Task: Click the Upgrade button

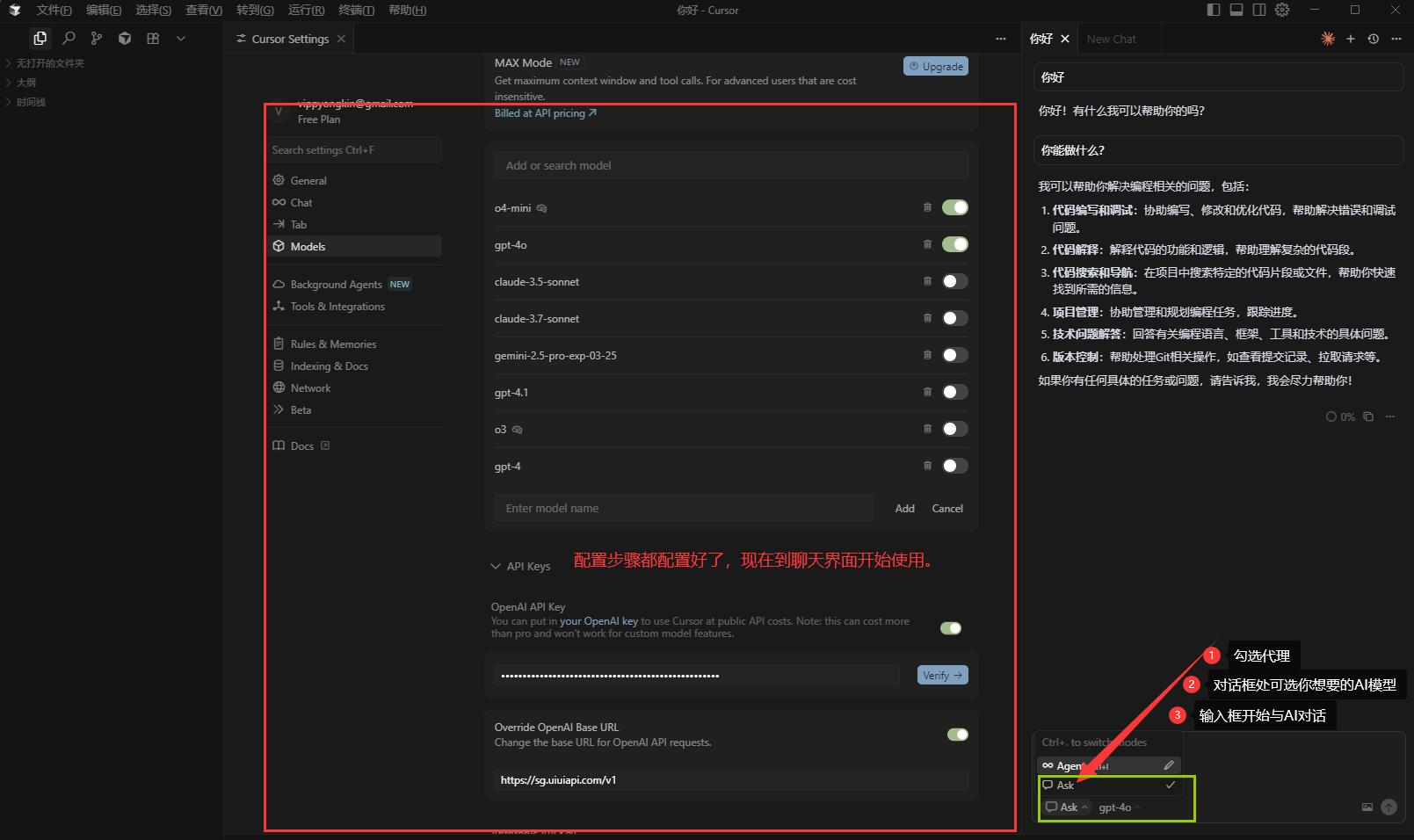Action: click(936, 66)
